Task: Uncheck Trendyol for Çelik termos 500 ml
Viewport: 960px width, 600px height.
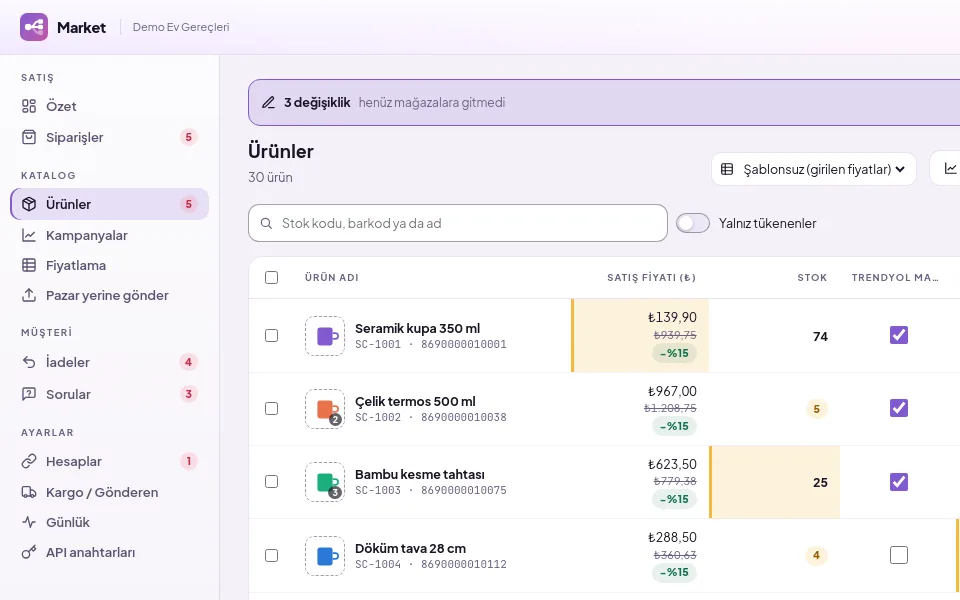Action: point(899,408)
